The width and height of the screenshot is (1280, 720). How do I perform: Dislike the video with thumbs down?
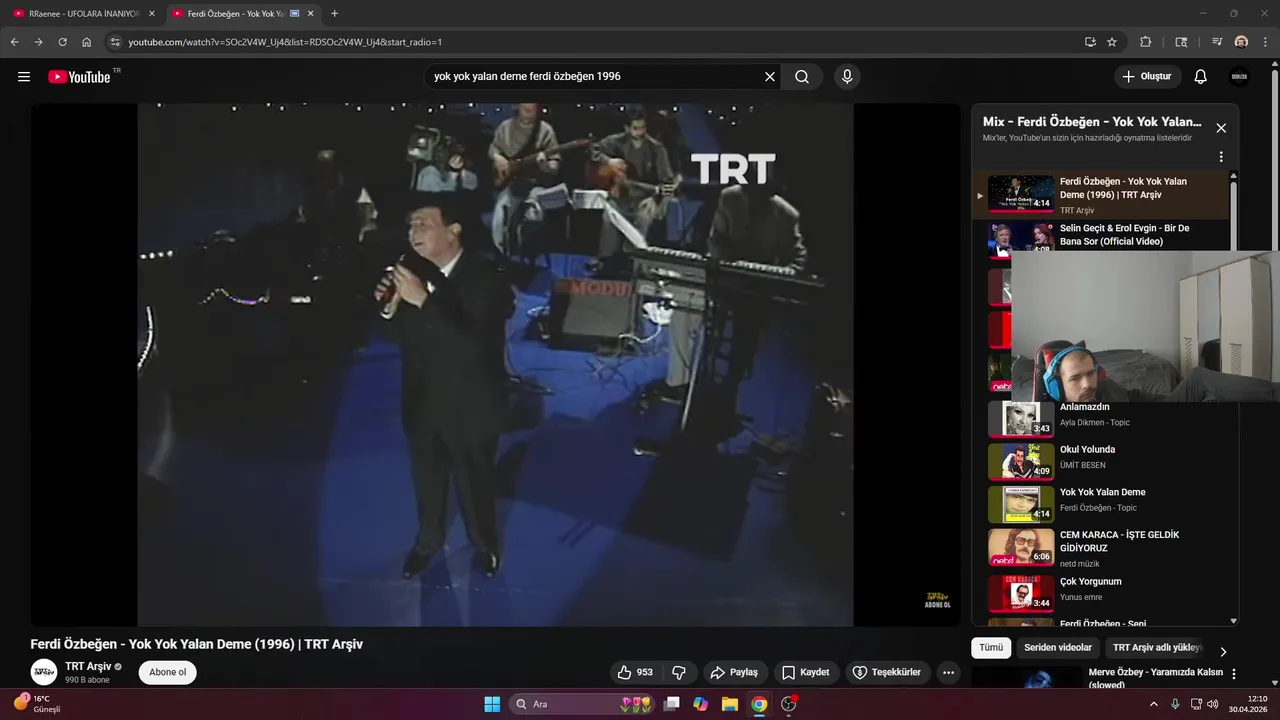coord(679,672)
